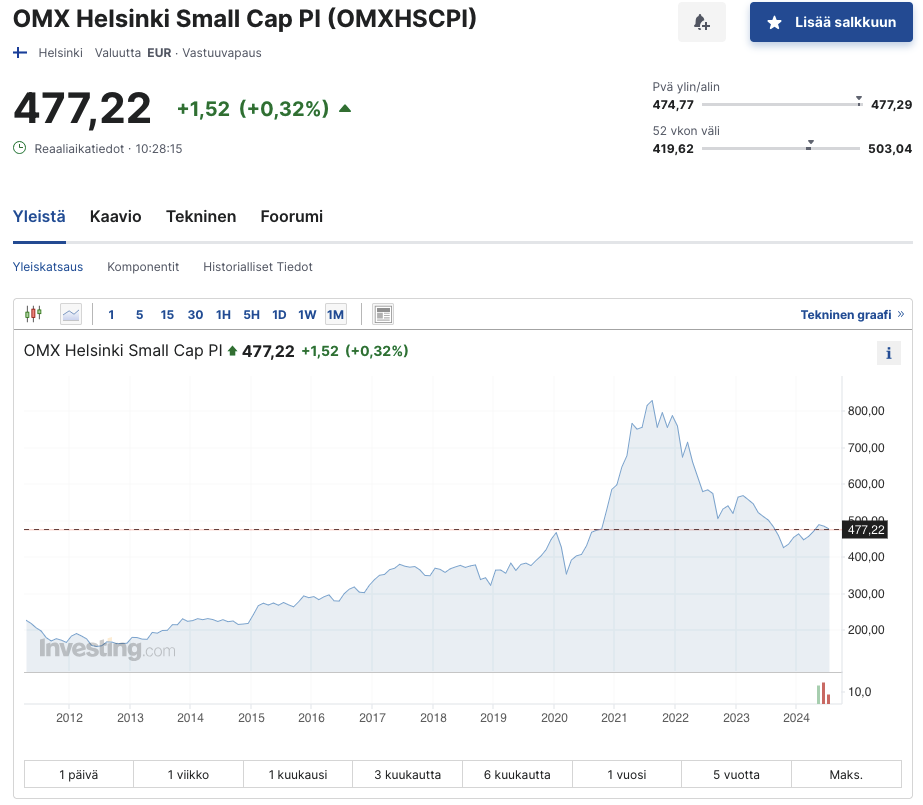The image size is (923, 805).
Task: Open the Foorumi tab
Action: click(x=291, y=216)
